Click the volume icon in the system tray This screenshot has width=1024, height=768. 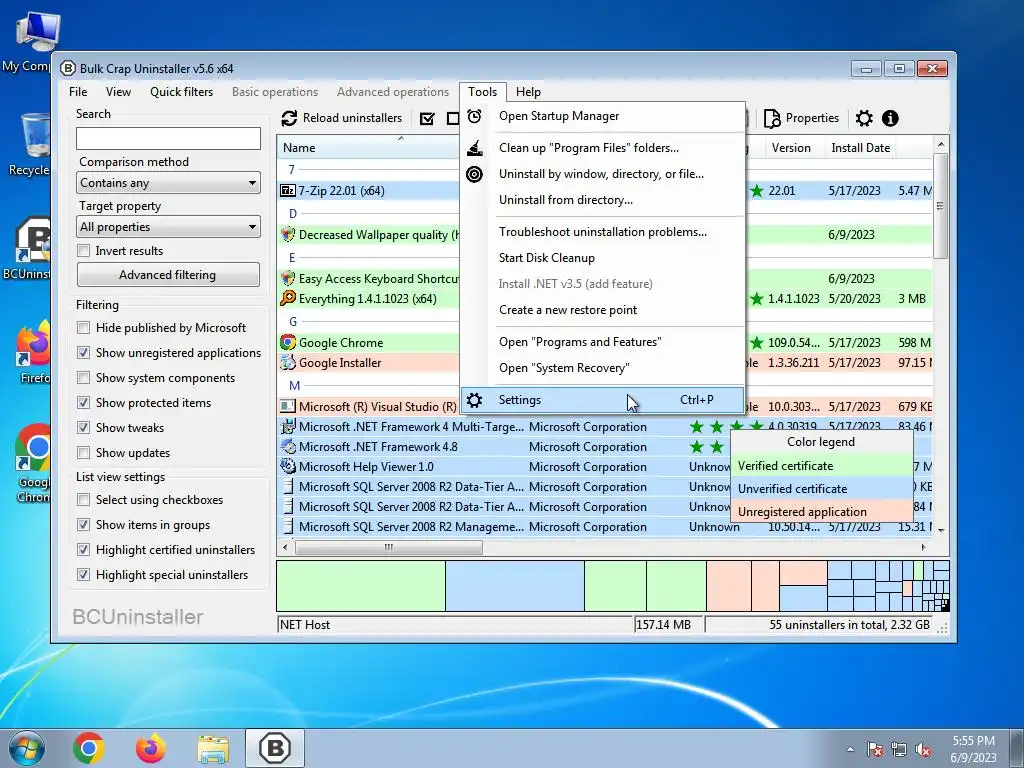[x=923, y=750]
